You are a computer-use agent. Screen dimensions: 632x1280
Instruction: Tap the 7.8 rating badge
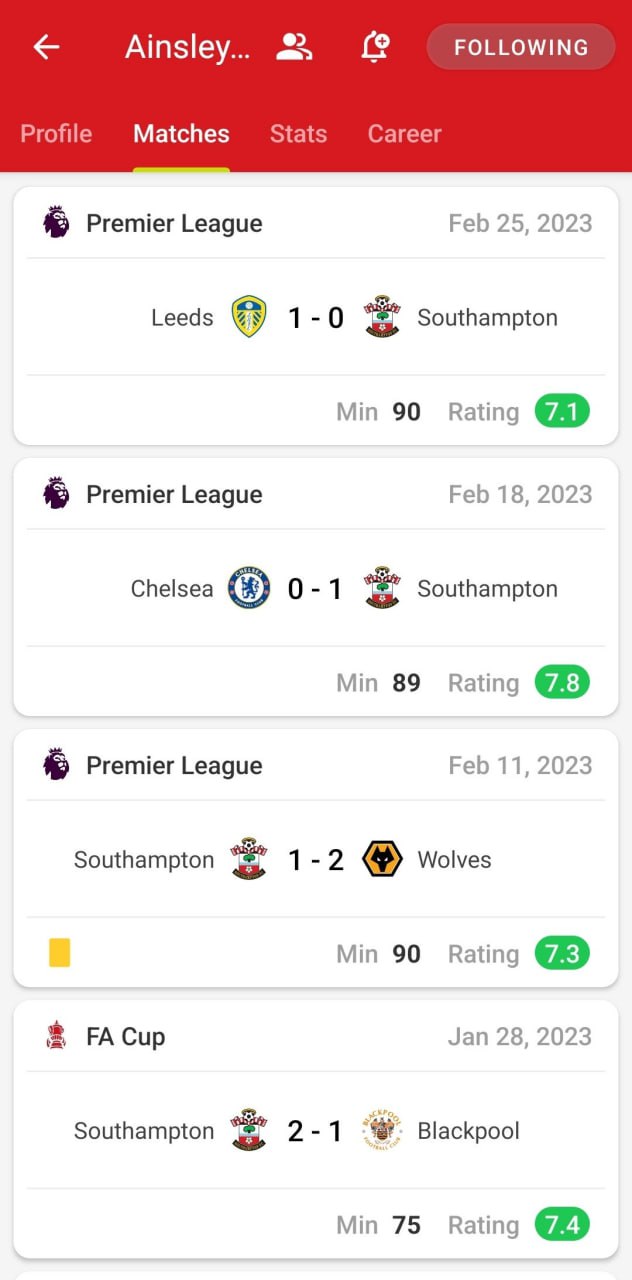coord(561,682)
